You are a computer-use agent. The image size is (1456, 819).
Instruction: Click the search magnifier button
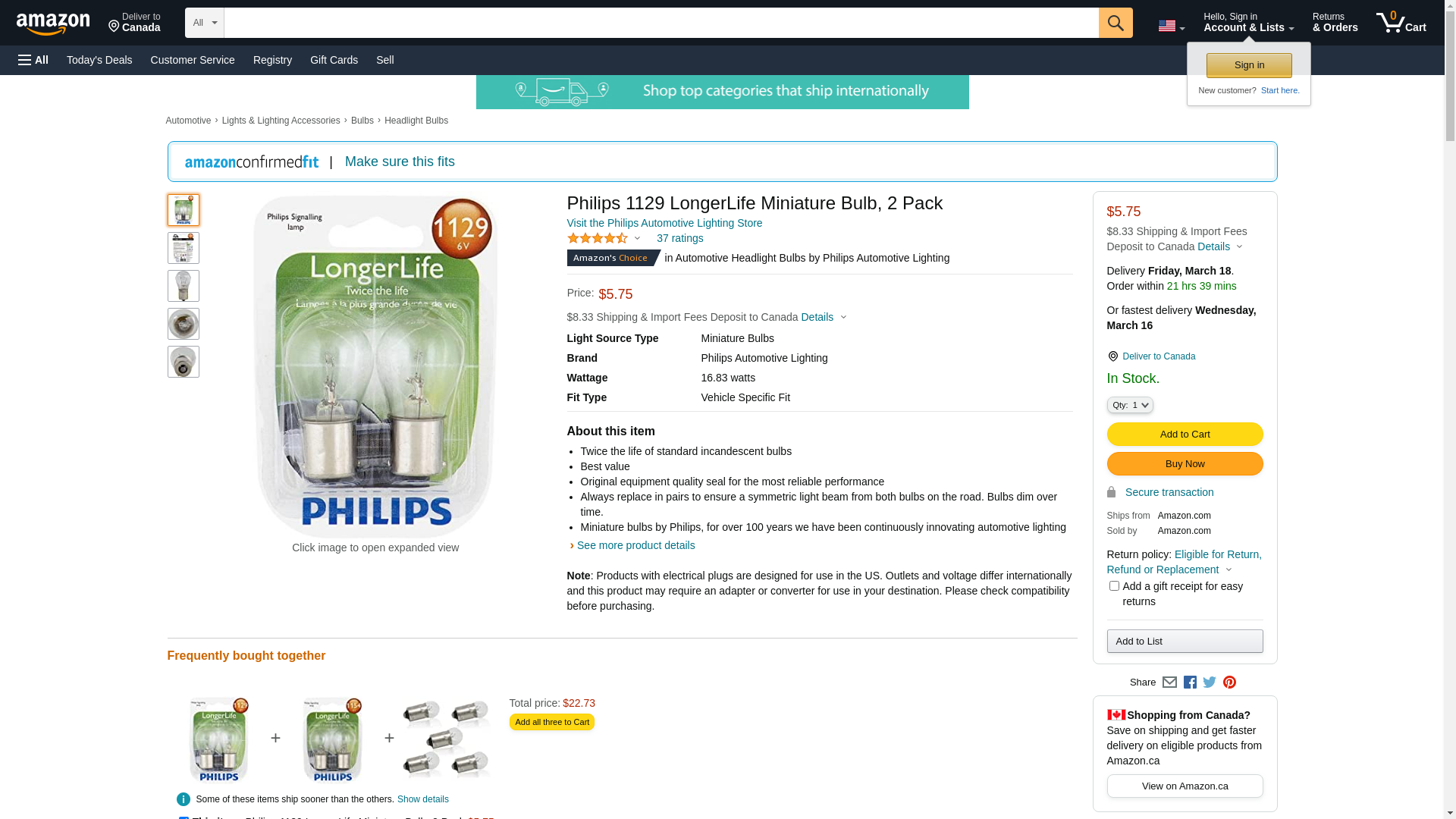[1115, 23]
